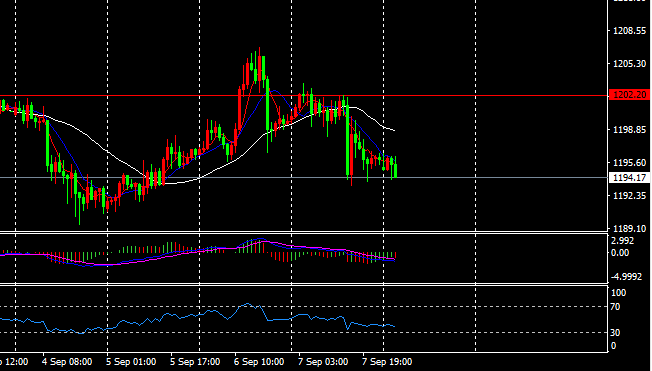Click the 5 Sep 17:00 time label
The image size is (652, 371).
[195, 362]
